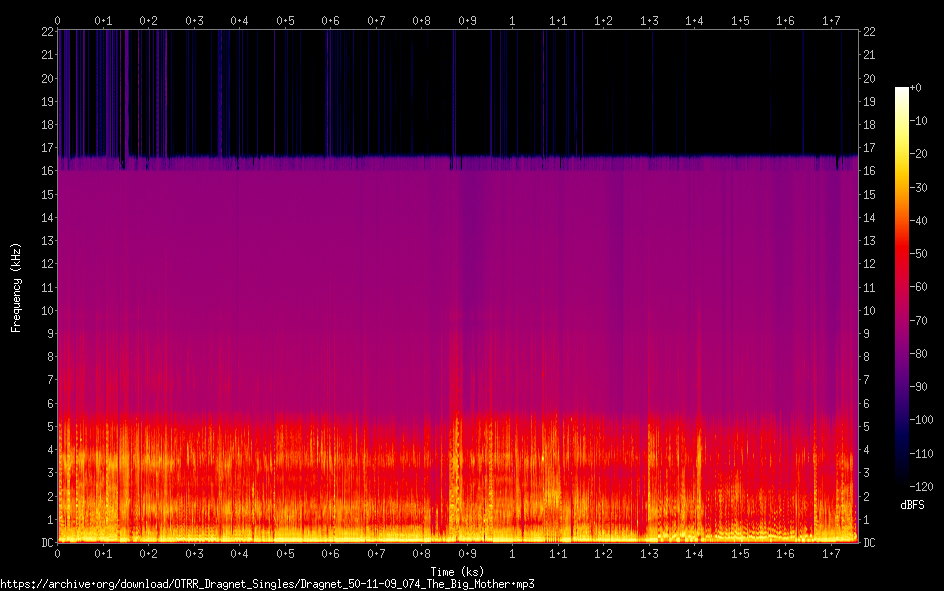This screenshot has width=944, height=591.
Task: Select the 1 ks tick on bottom time axis
Action: click(x=513, y=554)
